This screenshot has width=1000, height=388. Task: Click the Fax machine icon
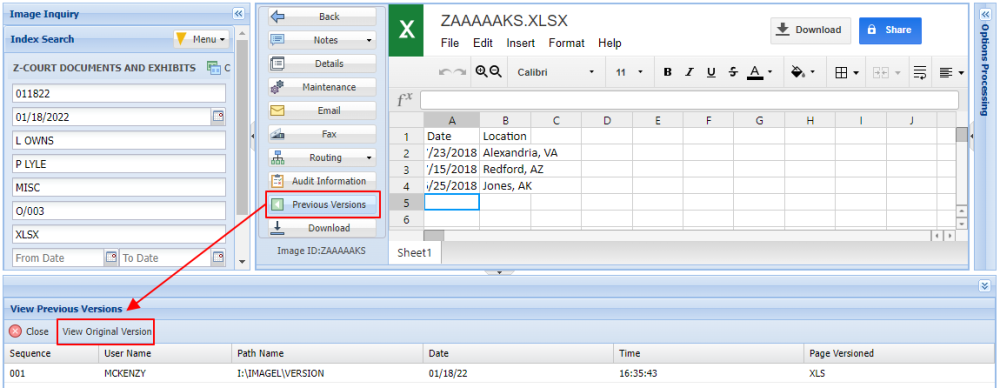point(277,134)
